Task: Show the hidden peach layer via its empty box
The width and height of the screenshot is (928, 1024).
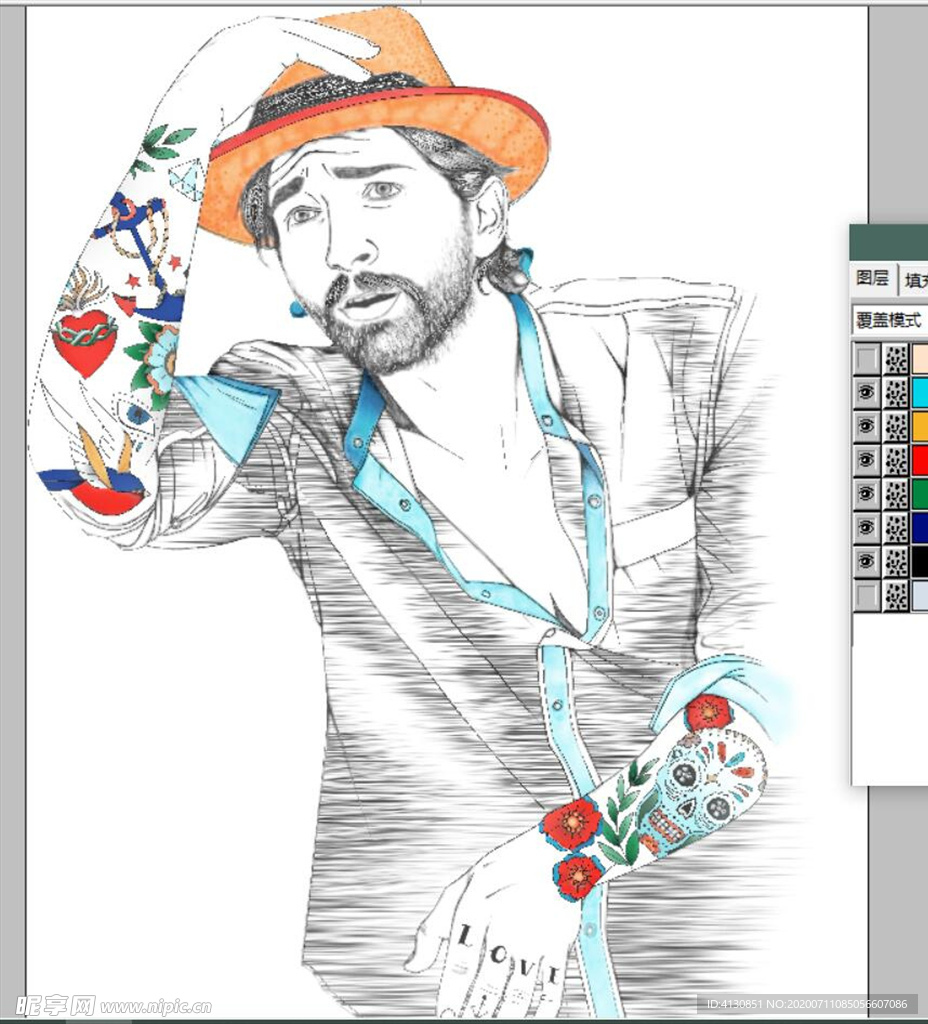Action: point(866,359)
